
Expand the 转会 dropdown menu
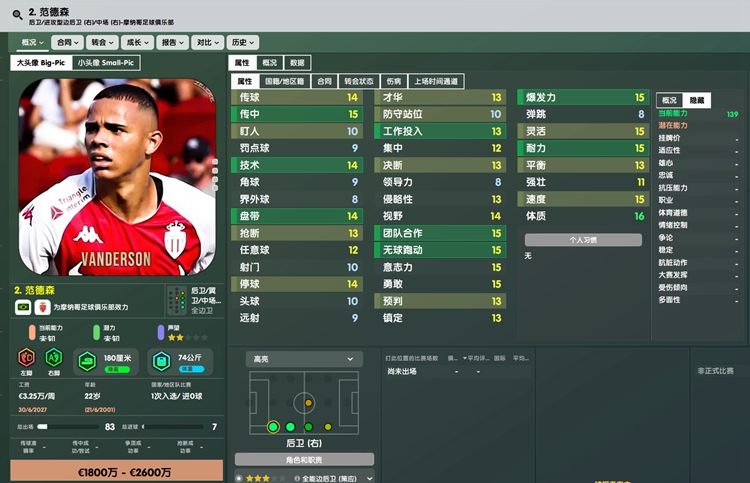tap(102, 43)
